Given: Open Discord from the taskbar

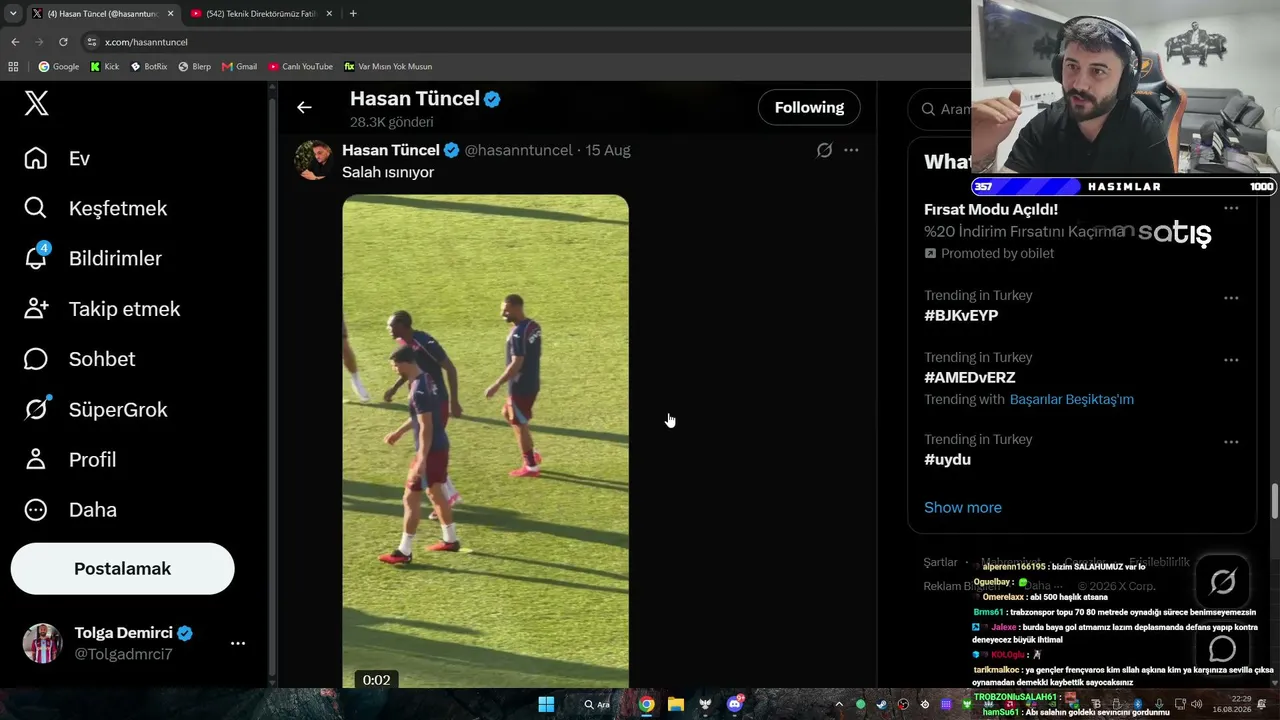Looking at the screenshot, I should point(735,704).
